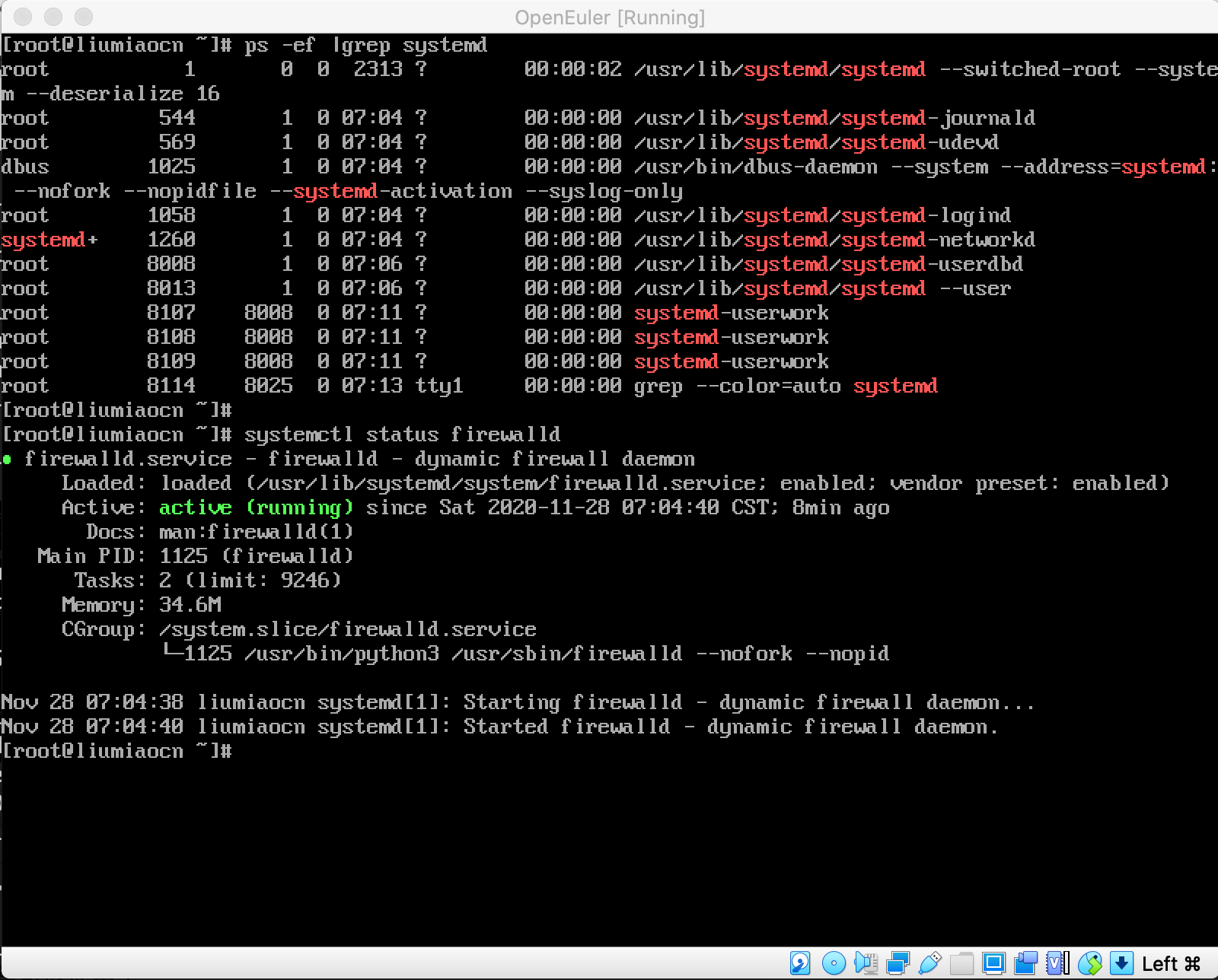Click the hard disk activity indicator icon

point(800,963)
